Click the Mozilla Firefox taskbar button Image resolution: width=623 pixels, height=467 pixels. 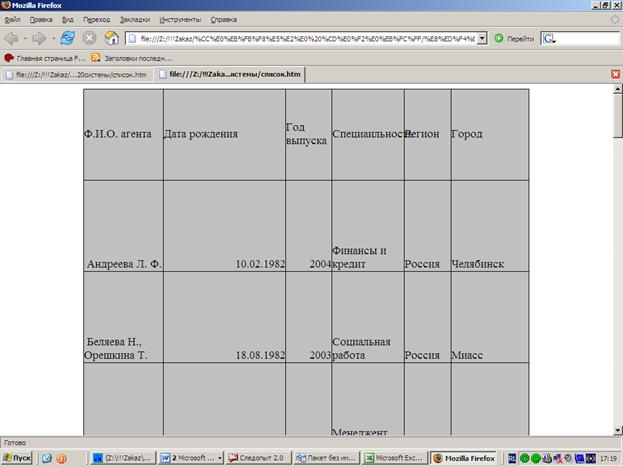pos(464,458)
